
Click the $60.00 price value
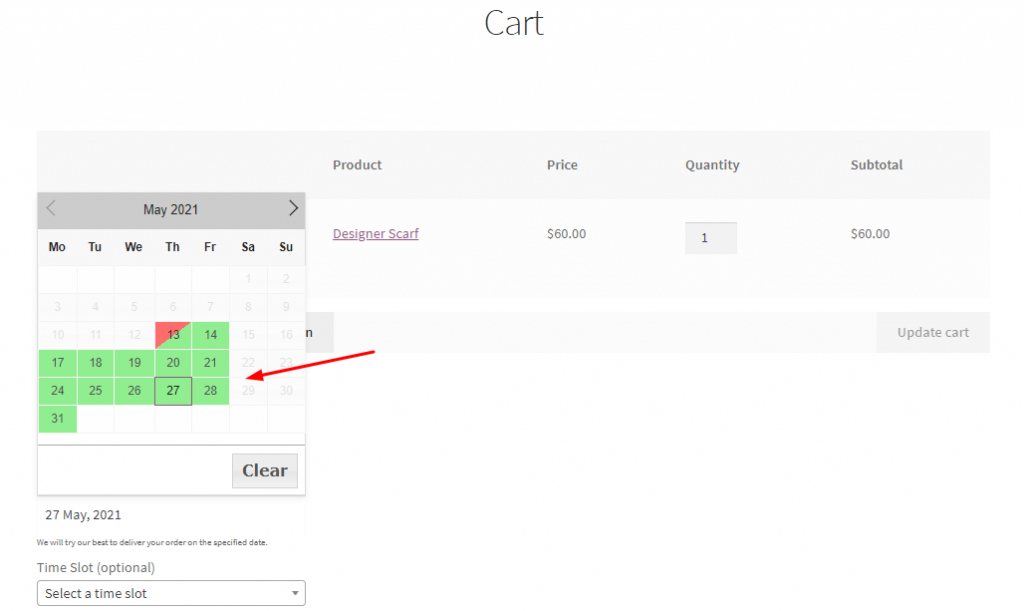click(x=566, y=234)
